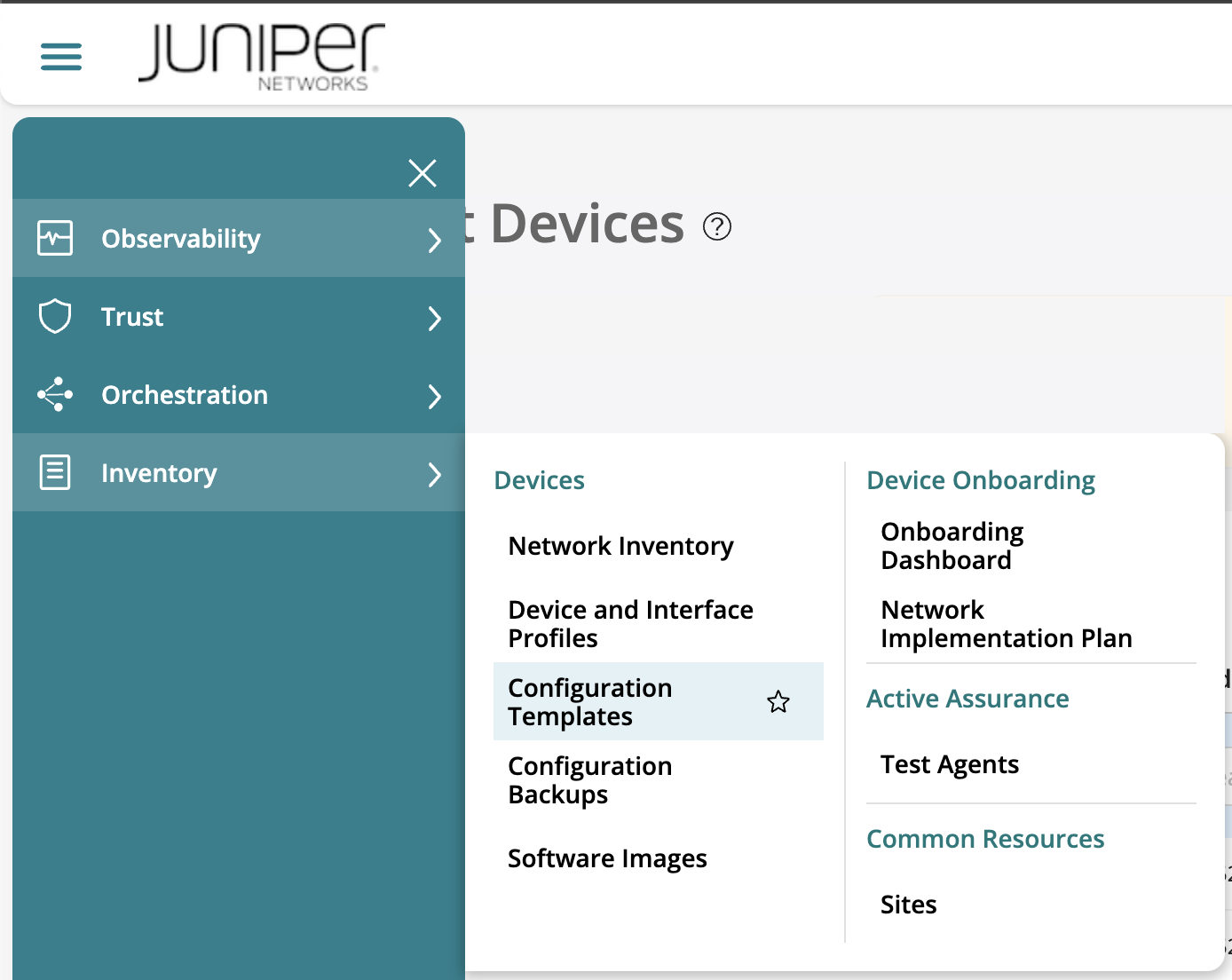This screenshot has width=1232, height=980.
Task: Go to Software Images
Action: point(607,857)
